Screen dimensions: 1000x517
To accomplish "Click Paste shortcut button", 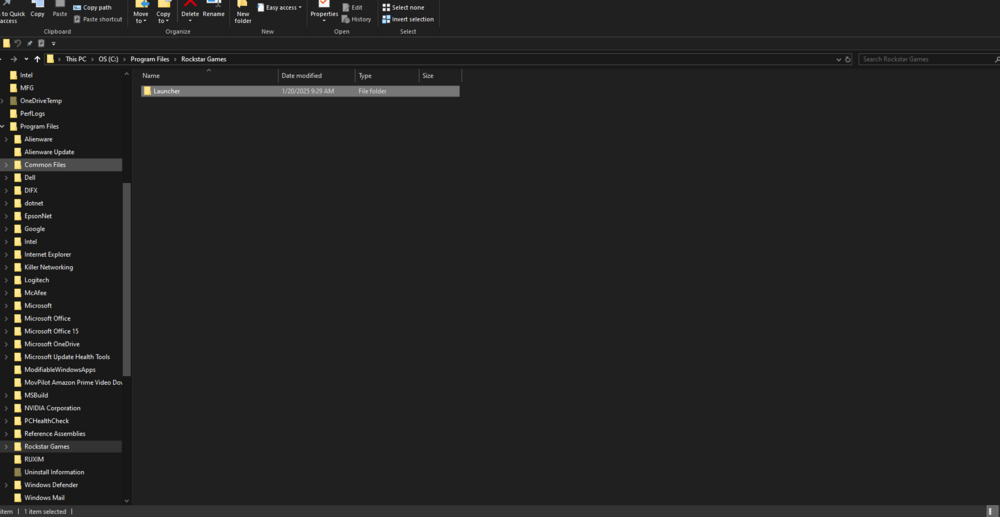I will (x=97, y=19).
